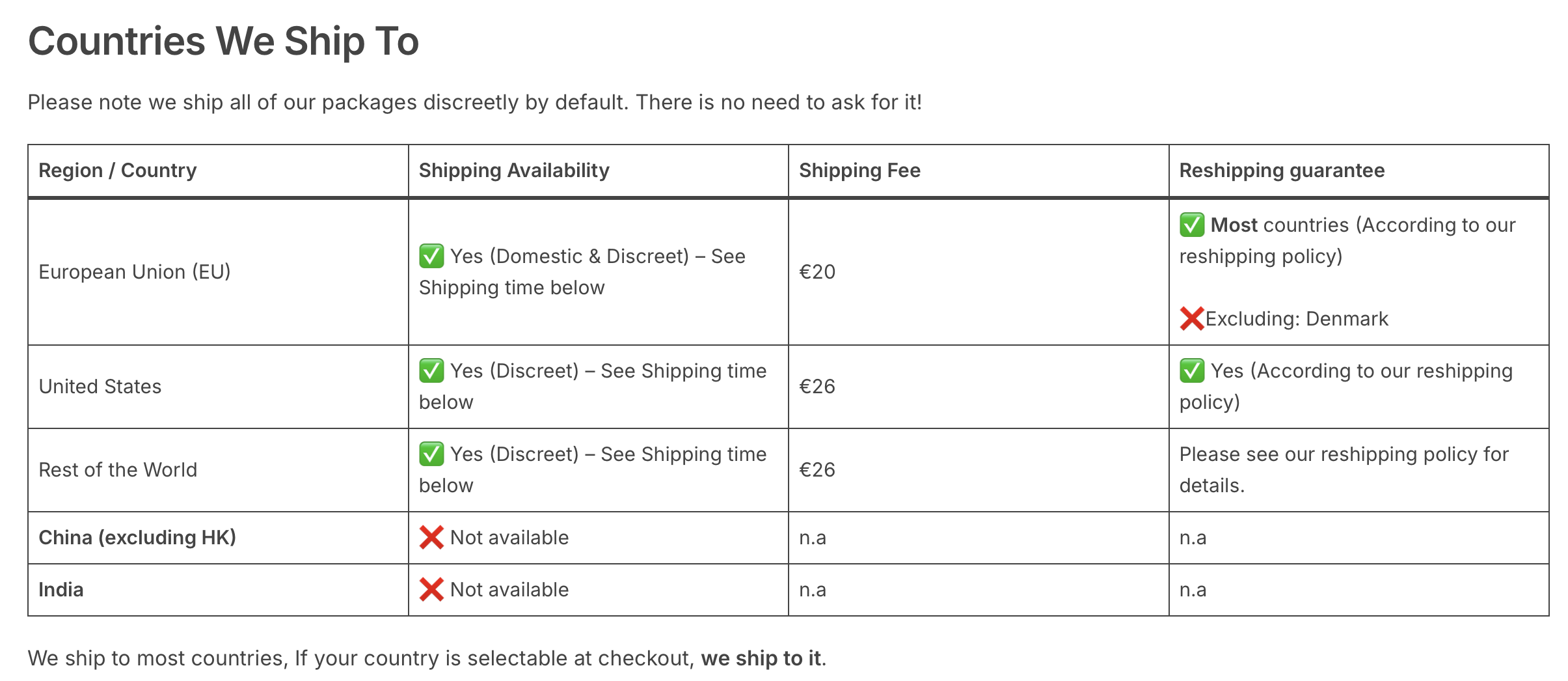
Task: Click the "Countries We Ship To" heading
Action: pos(223,42)
